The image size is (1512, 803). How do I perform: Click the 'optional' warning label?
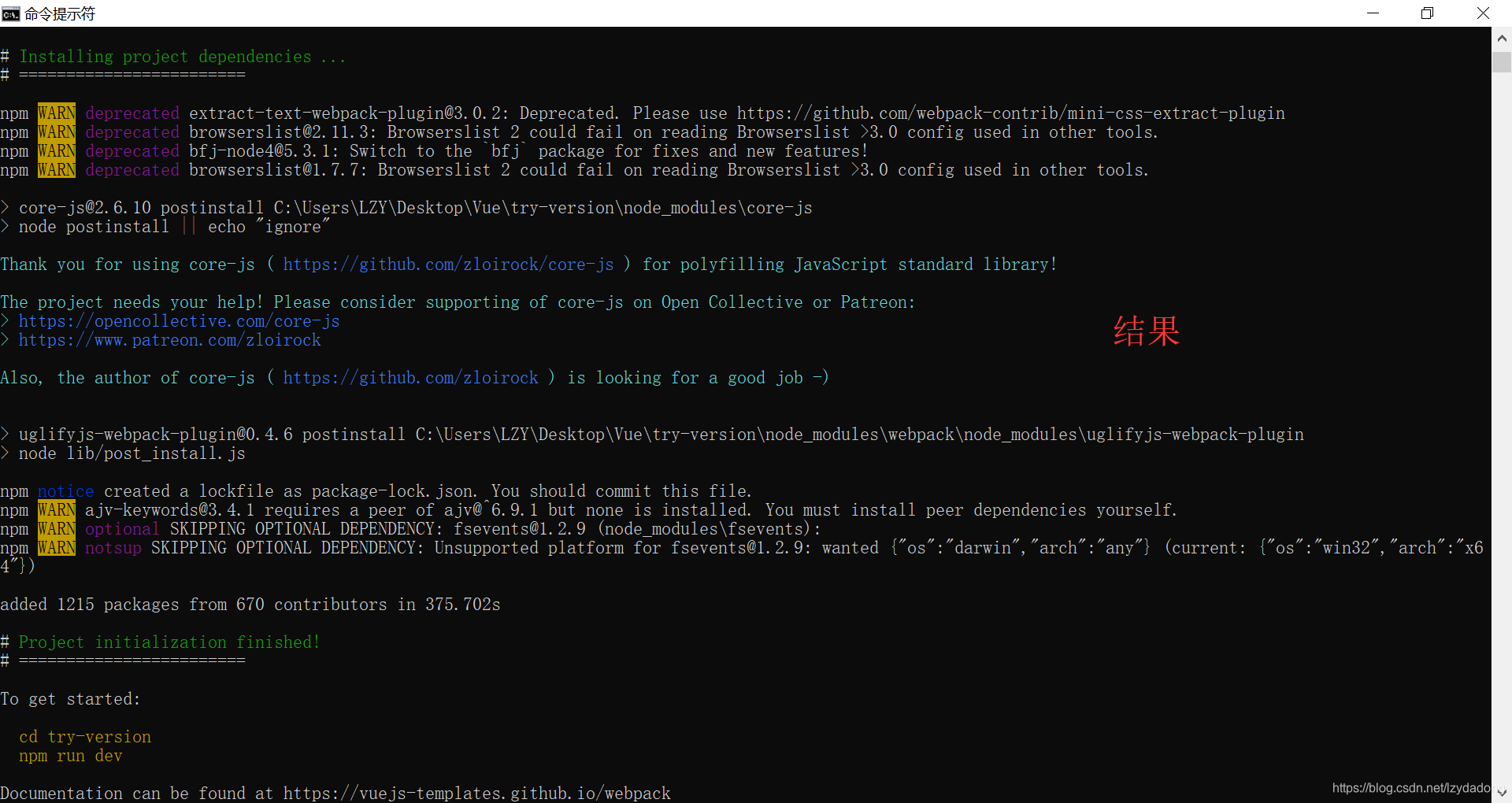123,529
